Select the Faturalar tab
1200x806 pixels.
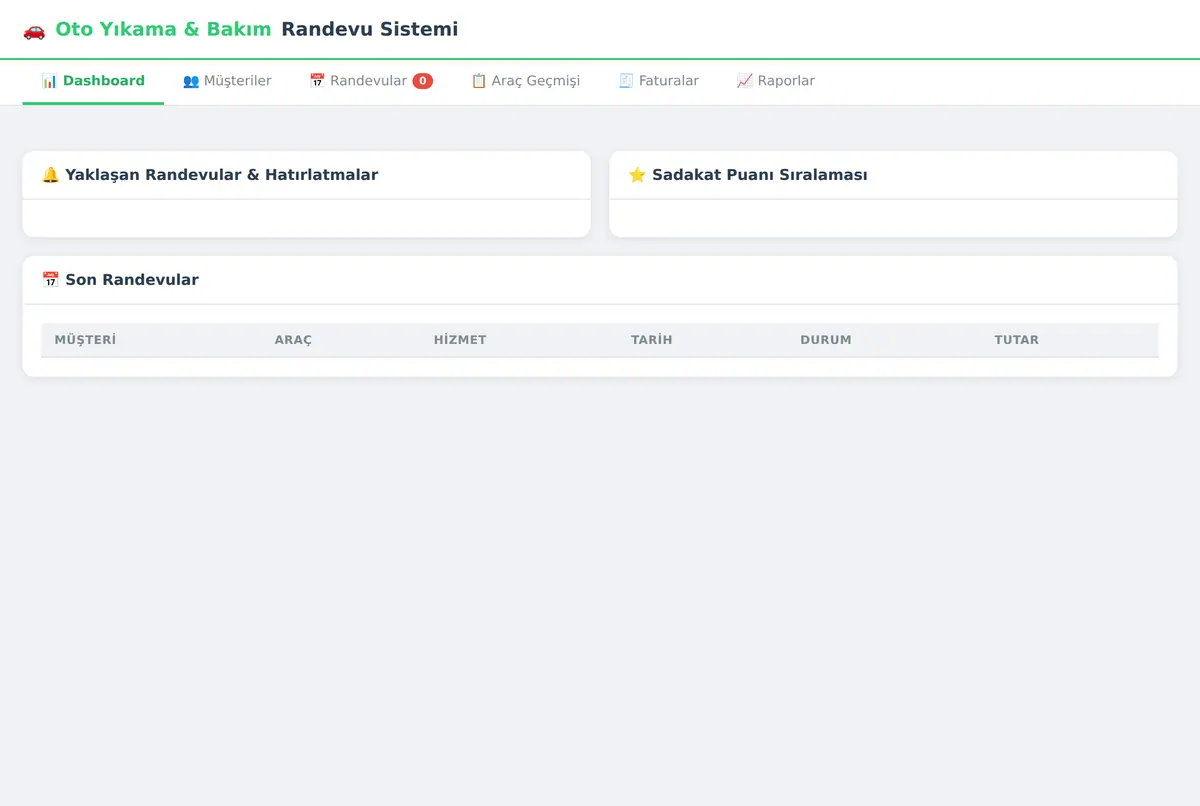click(658, 81)
